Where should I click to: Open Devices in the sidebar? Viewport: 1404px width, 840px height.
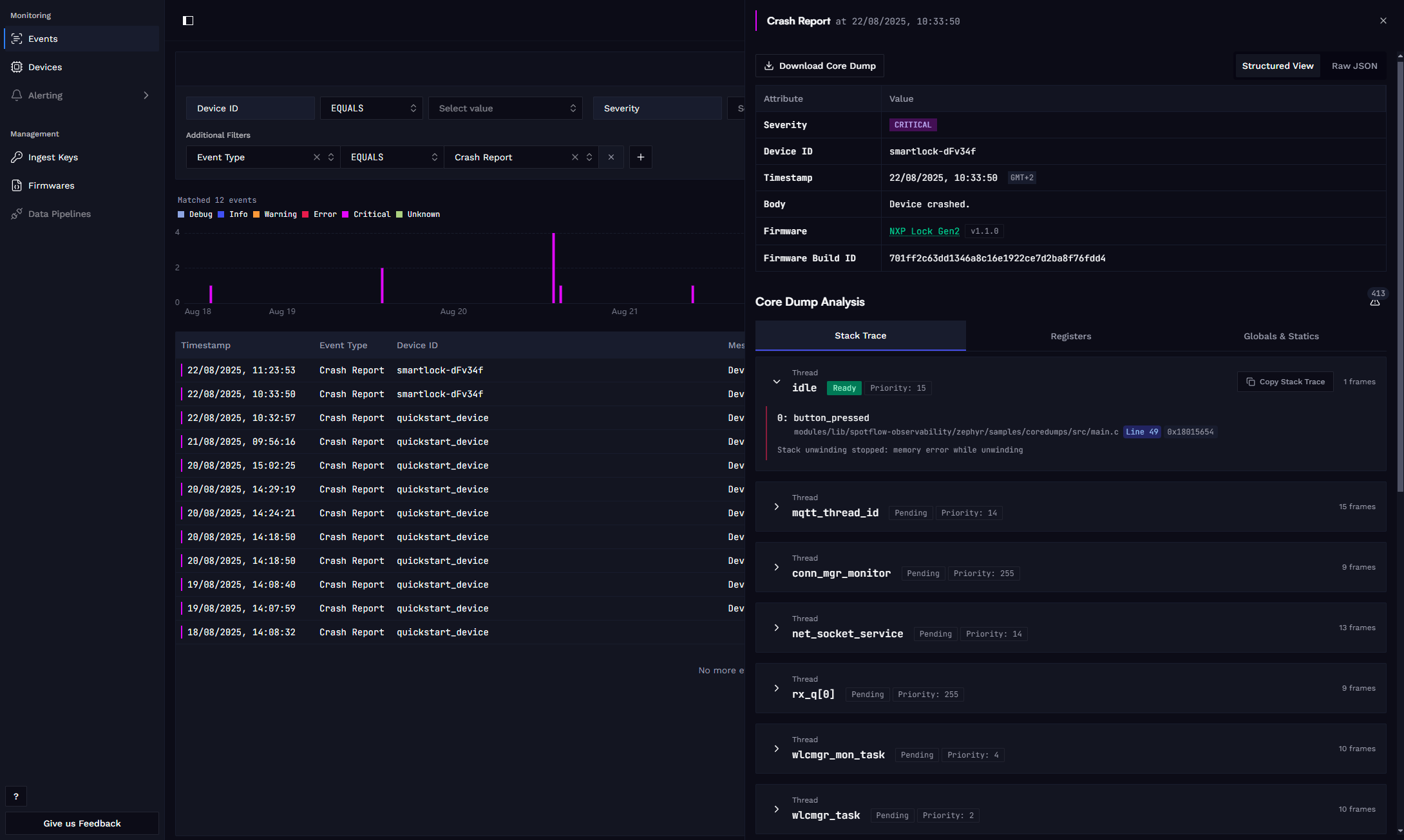click(82, 67)
